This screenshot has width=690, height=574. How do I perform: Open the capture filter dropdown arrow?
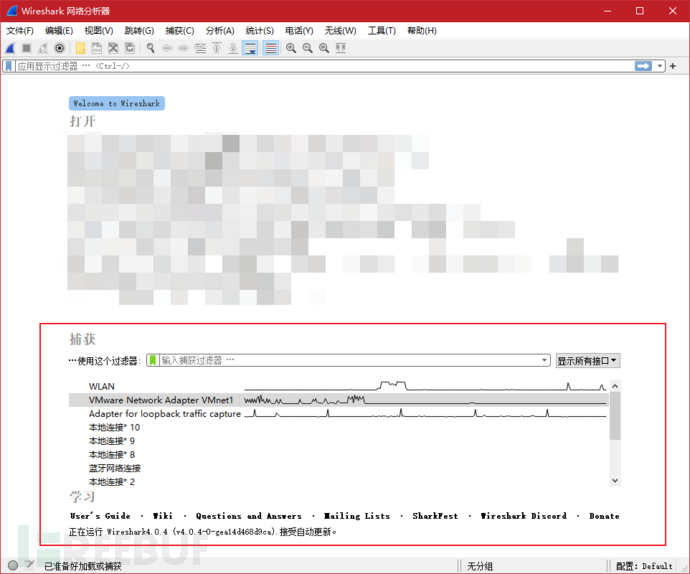545,361
